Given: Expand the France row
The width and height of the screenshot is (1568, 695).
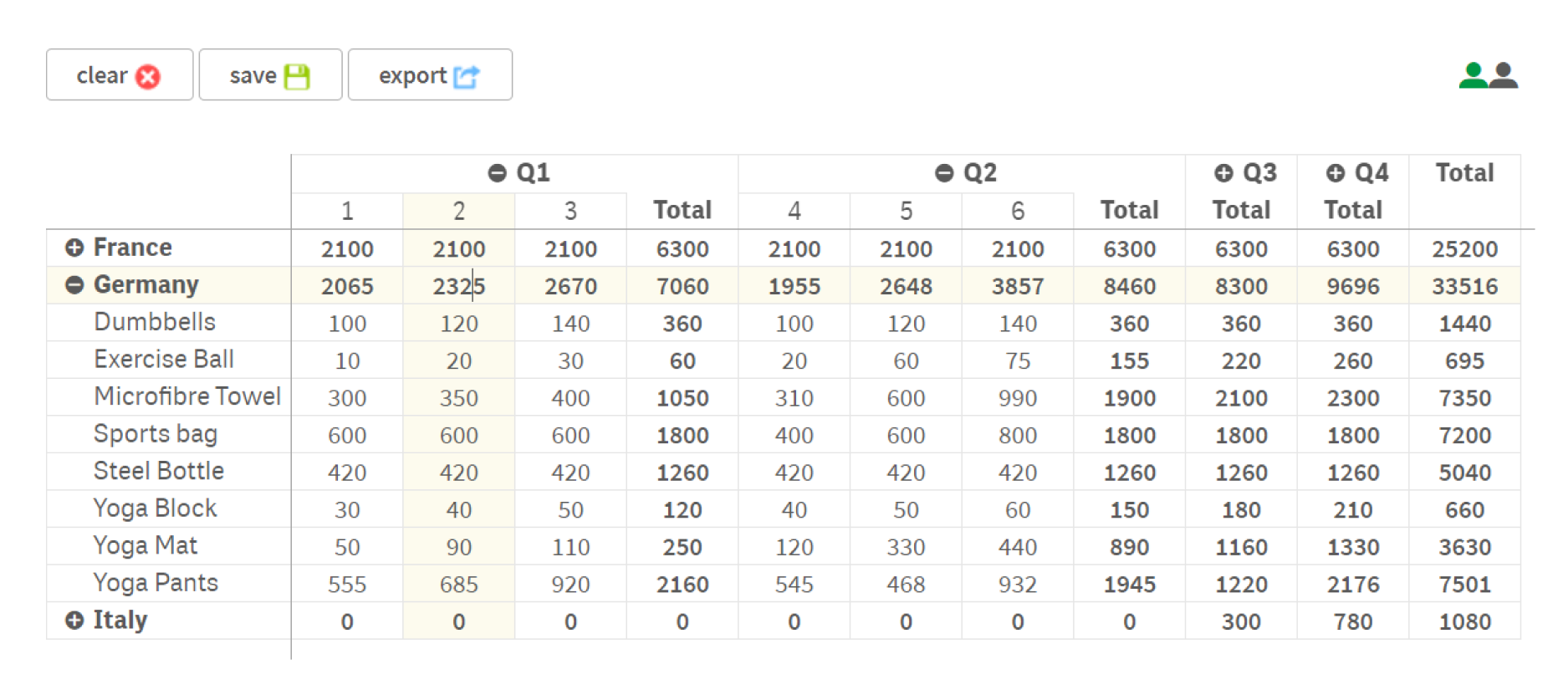Looking at the screenshot, I should [74, 248].
